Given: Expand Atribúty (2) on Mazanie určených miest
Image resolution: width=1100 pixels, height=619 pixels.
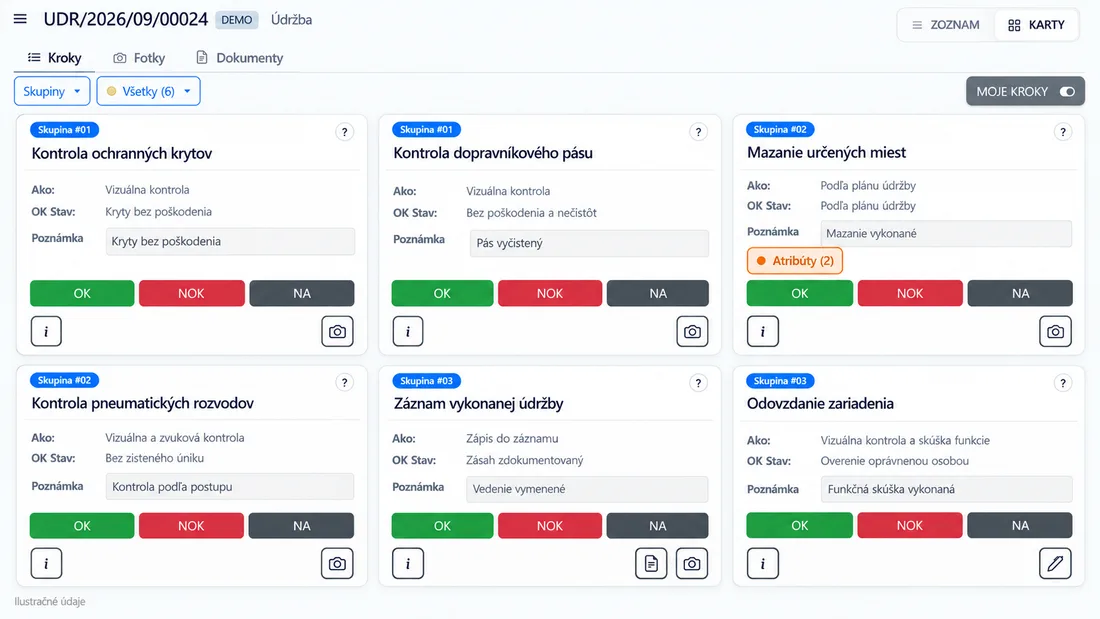Looking at the screenshot, I should (795, 261).
